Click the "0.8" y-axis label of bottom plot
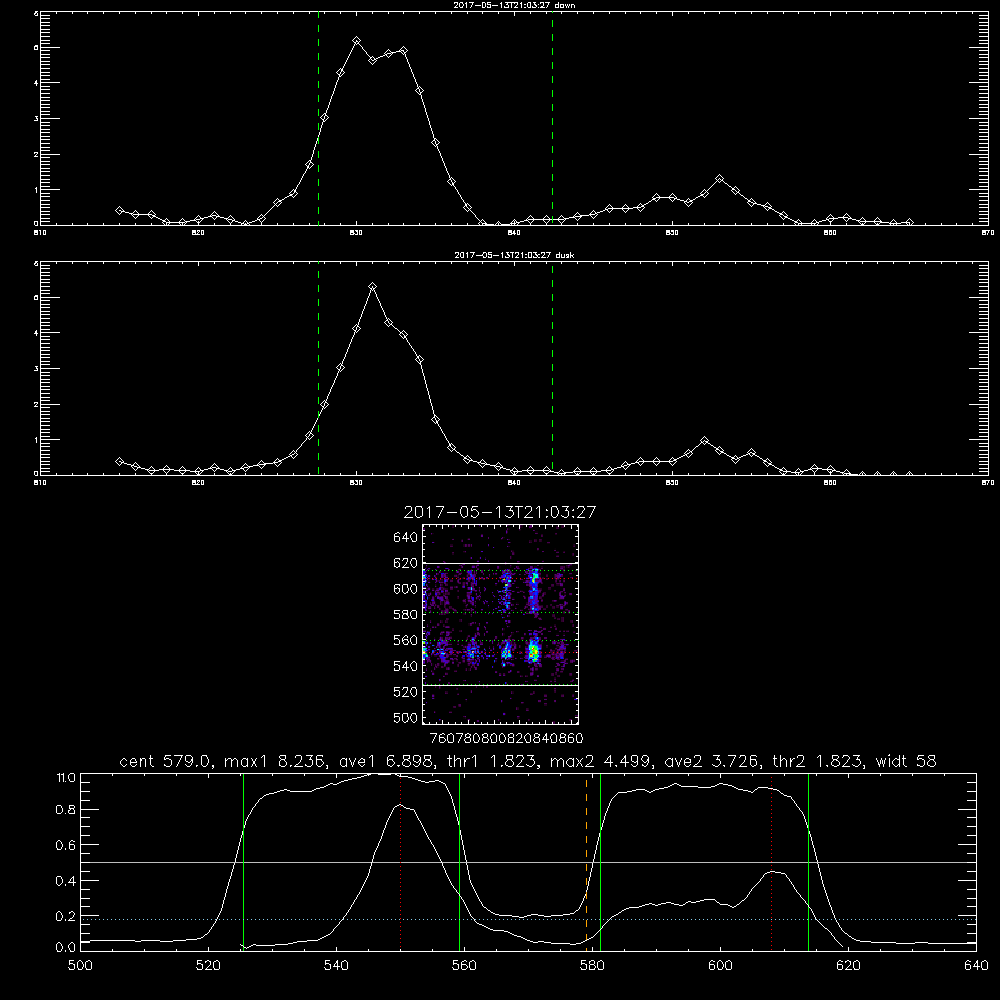 66,810
